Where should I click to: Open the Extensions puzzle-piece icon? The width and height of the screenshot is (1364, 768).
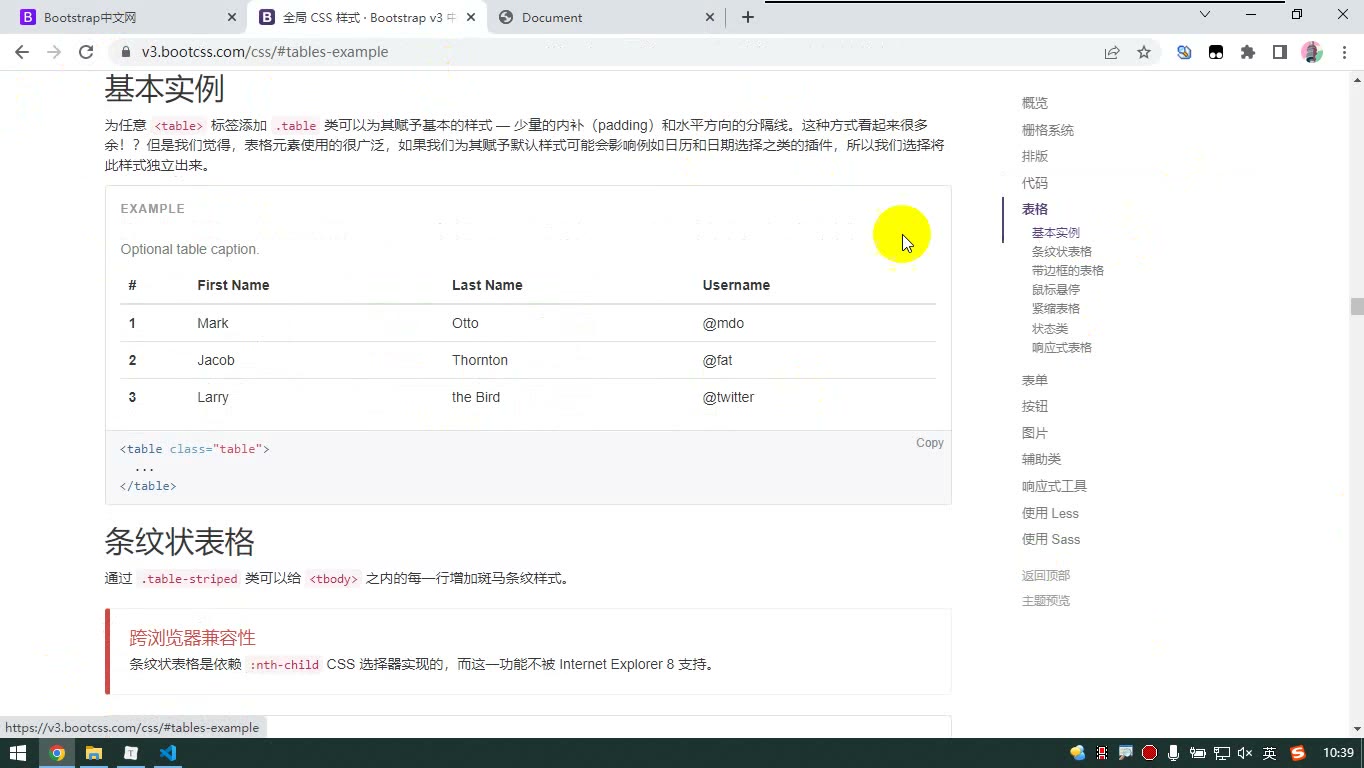tap(1248, 52)
